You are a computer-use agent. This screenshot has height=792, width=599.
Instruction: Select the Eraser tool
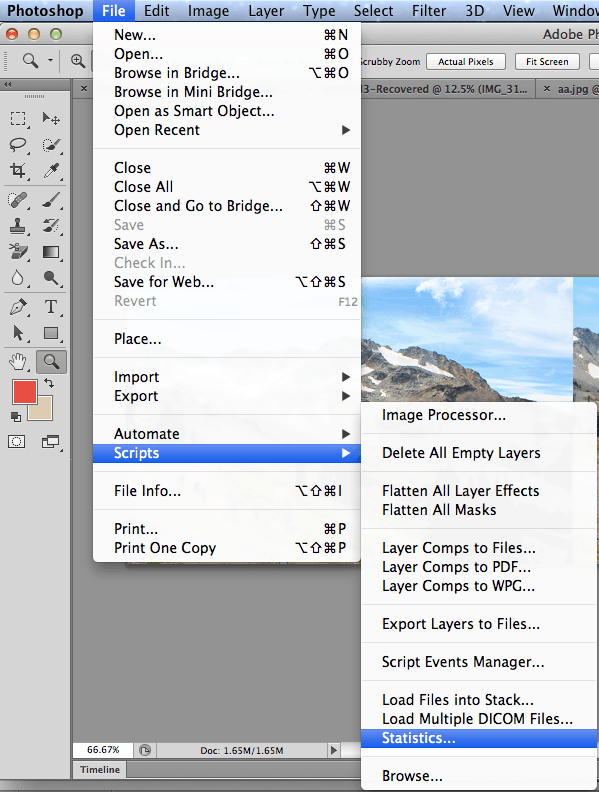[x=18, y=252]
